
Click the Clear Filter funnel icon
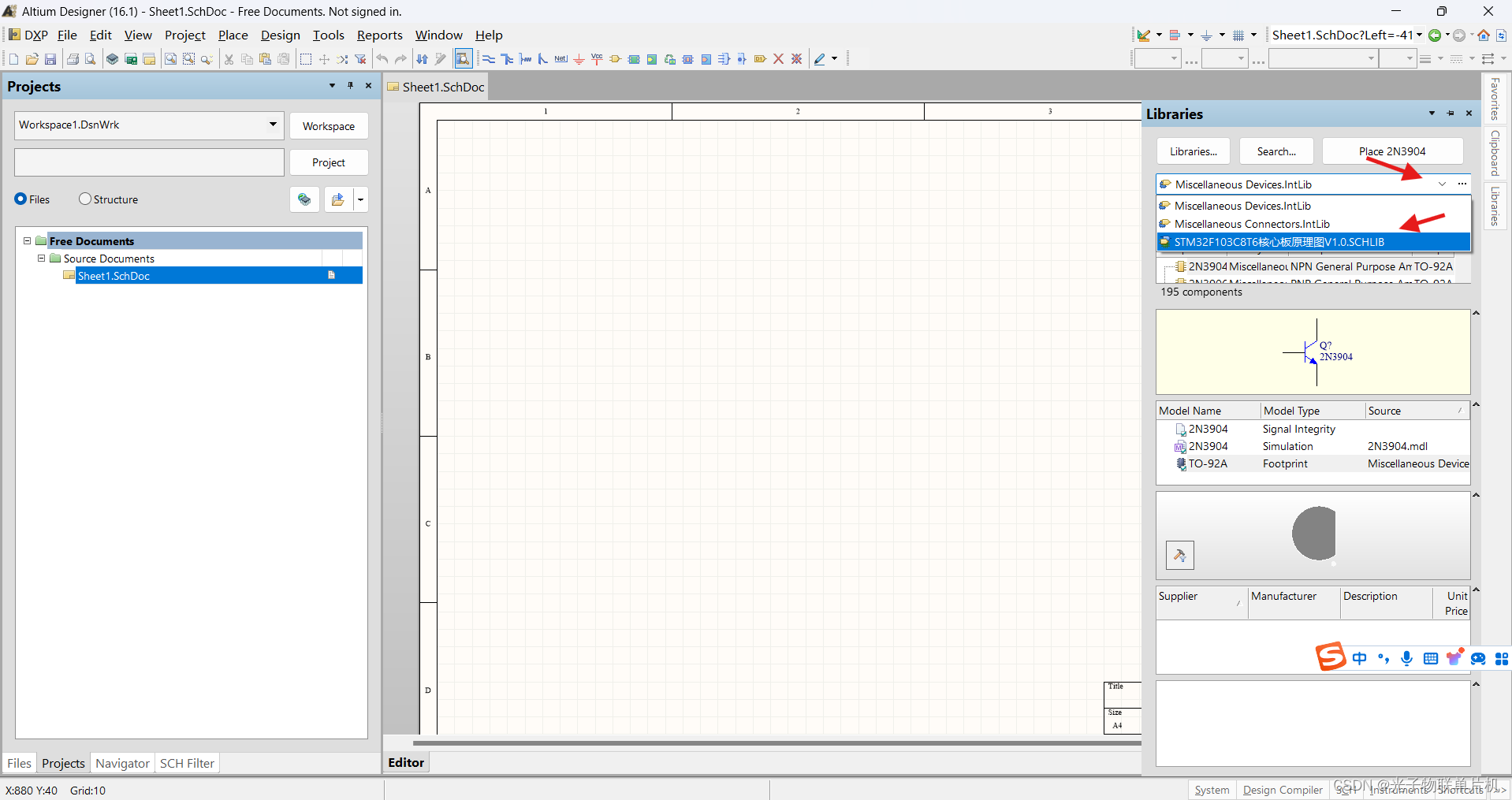tap(360, 59)
